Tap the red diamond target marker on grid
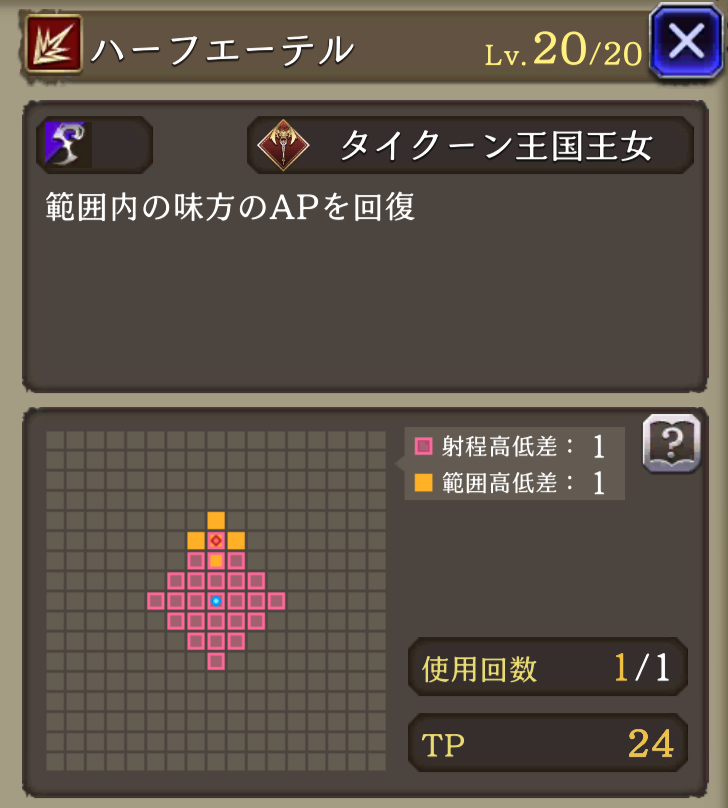 (x=216, y=541)
